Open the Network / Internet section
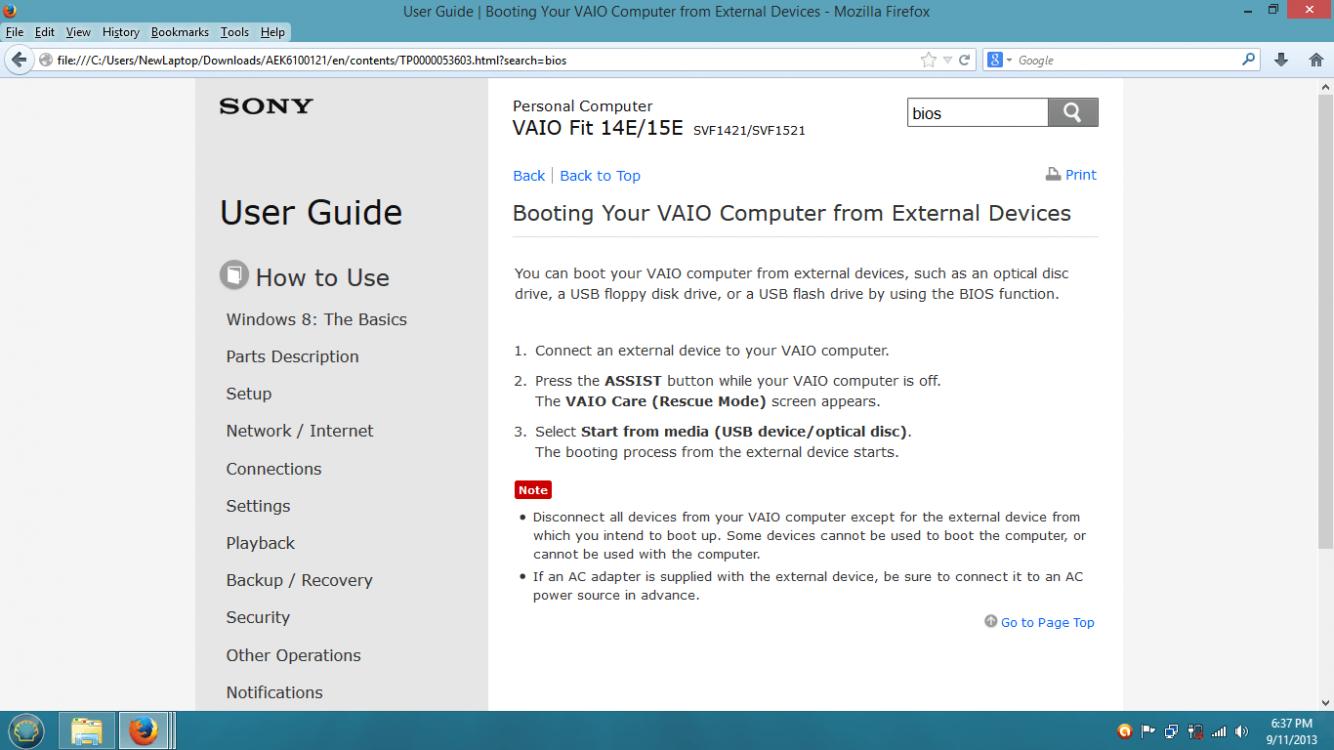This screenshot has width=1334, height=750. (x=300, y=431)
